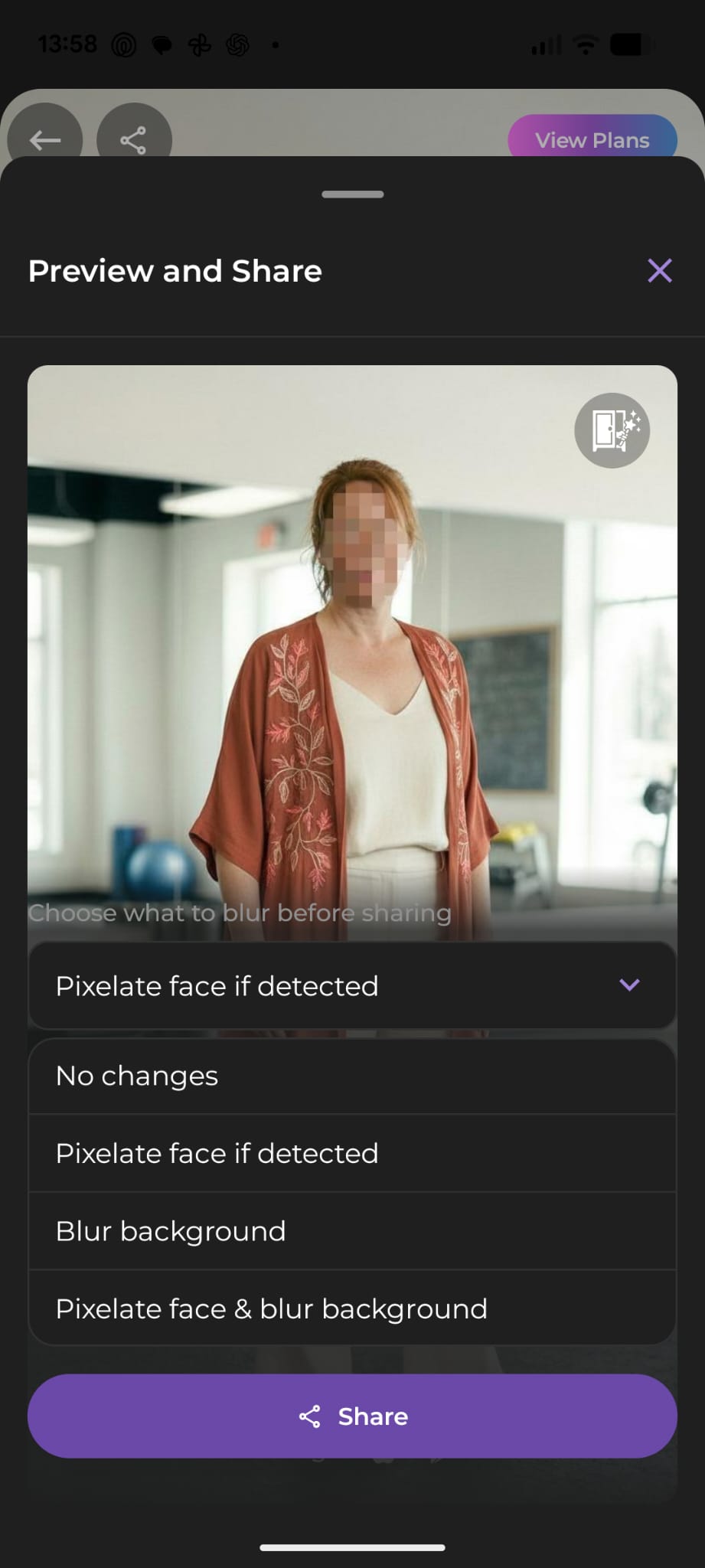Choose No changes option
The width and height of the screenshot is (705, 1568).
pos(352,1076)
